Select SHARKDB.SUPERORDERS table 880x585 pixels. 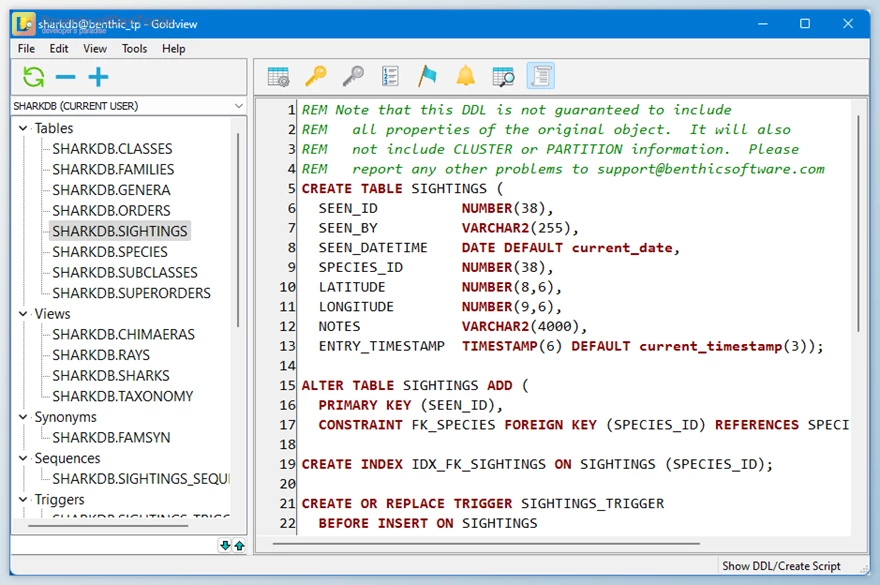[131, 293]
